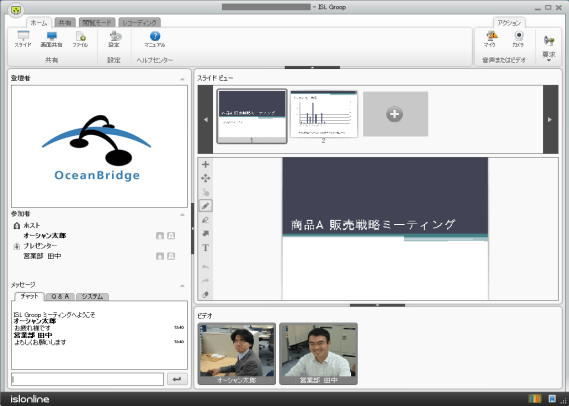
Task: Toggle audio icon for 営業部 田中
Action: click(160, 256)
